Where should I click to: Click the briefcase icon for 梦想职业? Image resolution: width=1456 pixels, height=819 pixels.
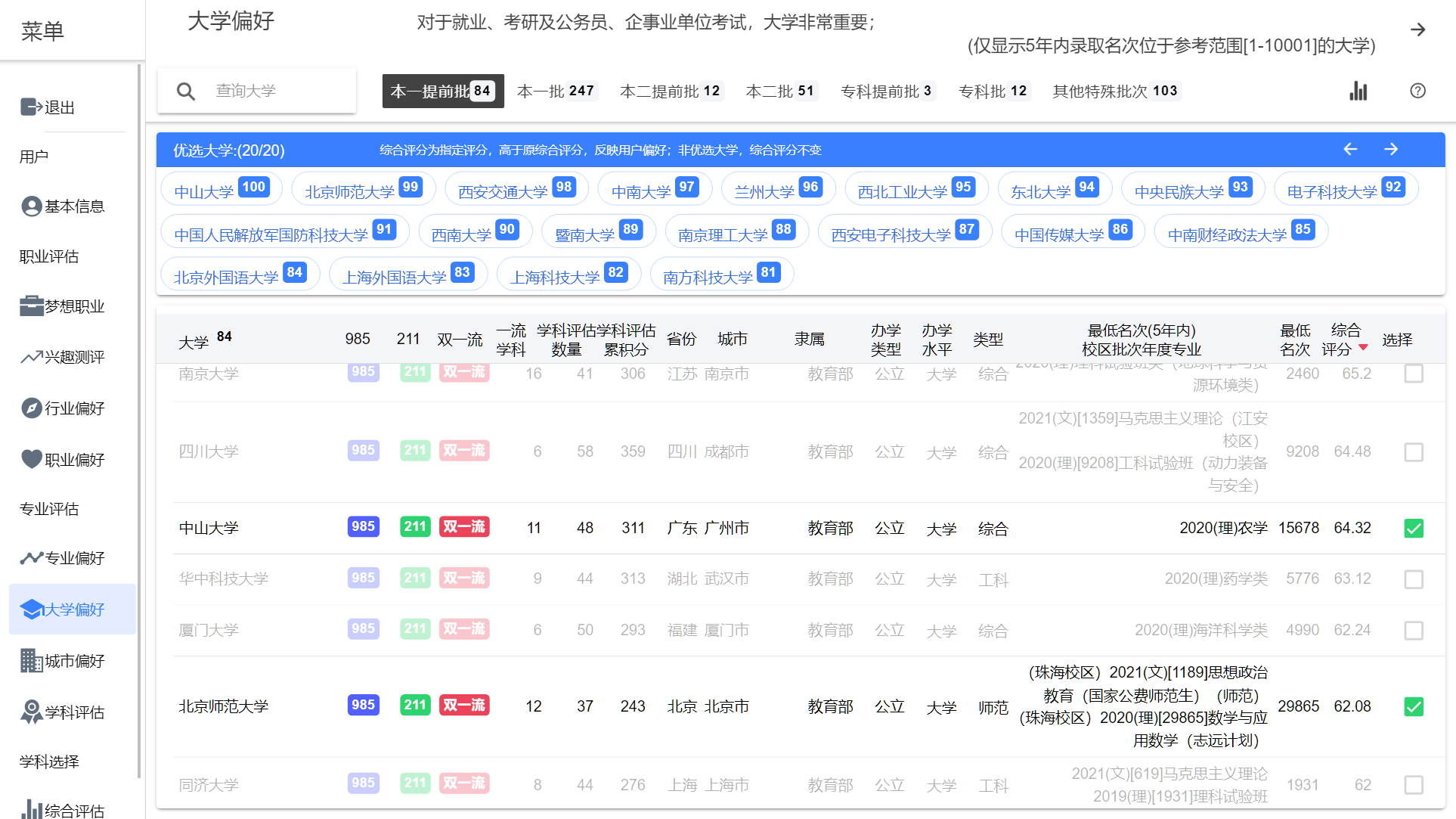click(x=32, y=306)
